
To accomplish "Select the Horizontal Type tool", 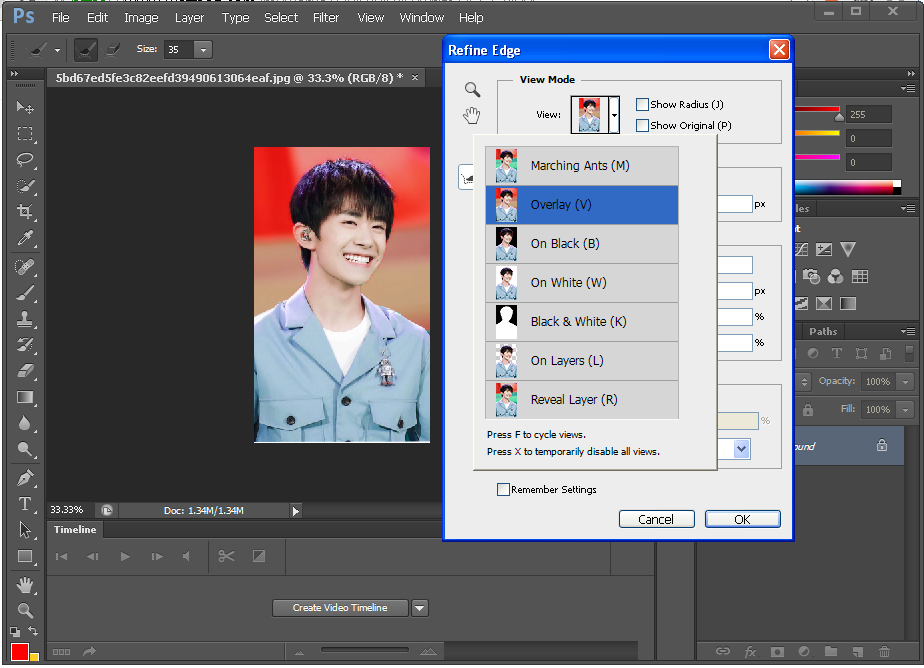I will tap(25, 504).
